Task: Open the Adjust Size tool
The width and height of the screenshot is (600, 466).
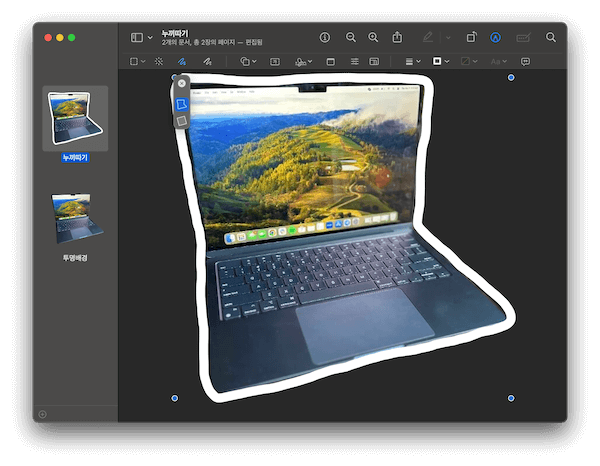Action: pyautogui.click(x=374, y=62)
